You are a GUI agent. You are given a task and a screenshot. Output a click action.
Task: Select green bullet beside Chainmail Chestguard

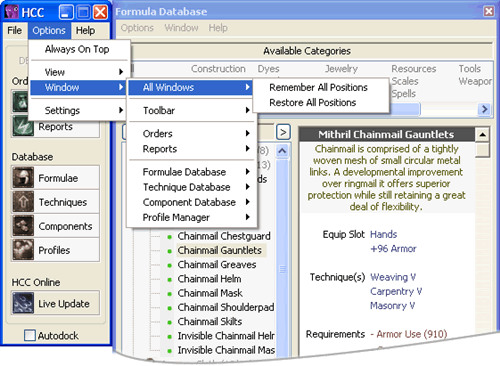(x=170, y=237)
